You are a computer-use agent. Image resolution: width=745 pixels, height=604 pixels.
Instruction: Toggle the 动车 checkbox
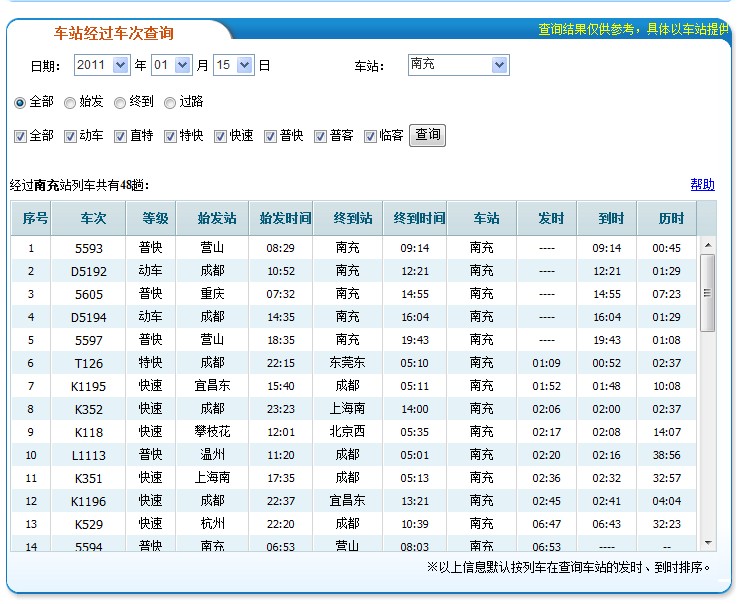click(70, 136)
